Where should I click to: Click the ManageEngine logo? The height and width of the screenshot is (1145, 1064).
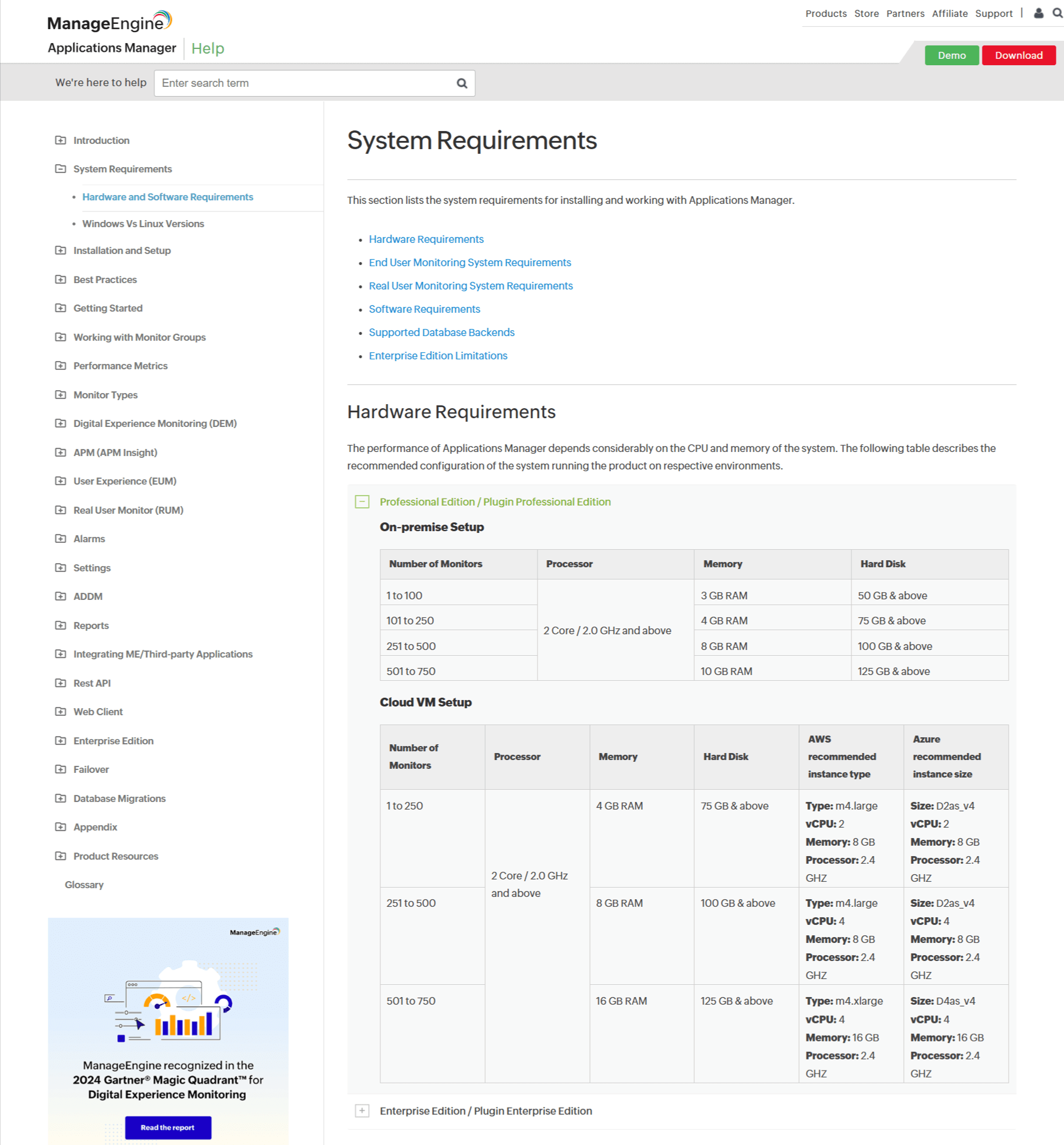(109, 22)
